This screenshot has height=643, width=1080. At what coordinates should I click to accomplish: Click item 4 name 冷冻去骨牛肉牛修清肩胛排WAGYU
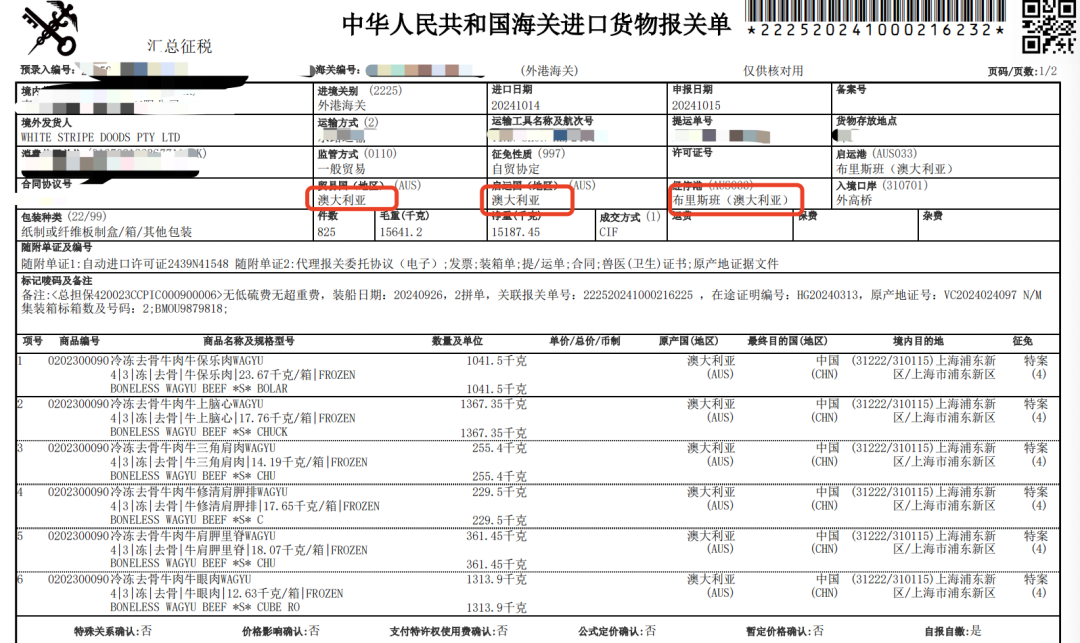[199, 492]
